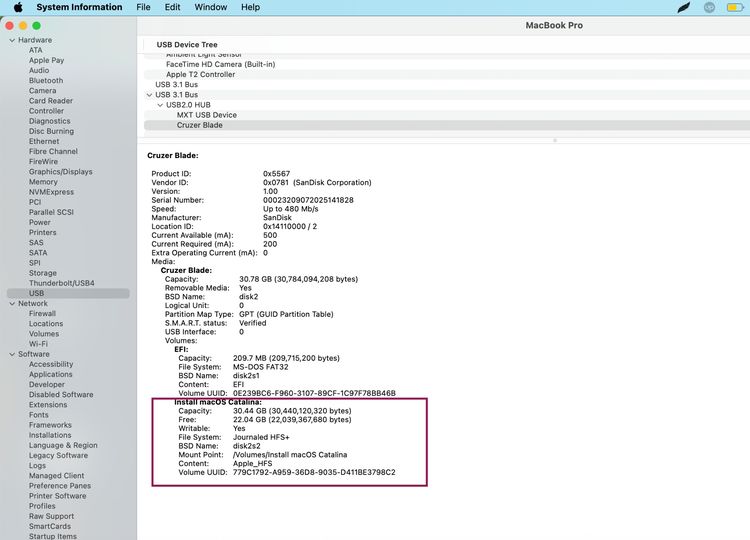Select FireWire in the sidebar

pyautogui.click(x=43, y=162)
